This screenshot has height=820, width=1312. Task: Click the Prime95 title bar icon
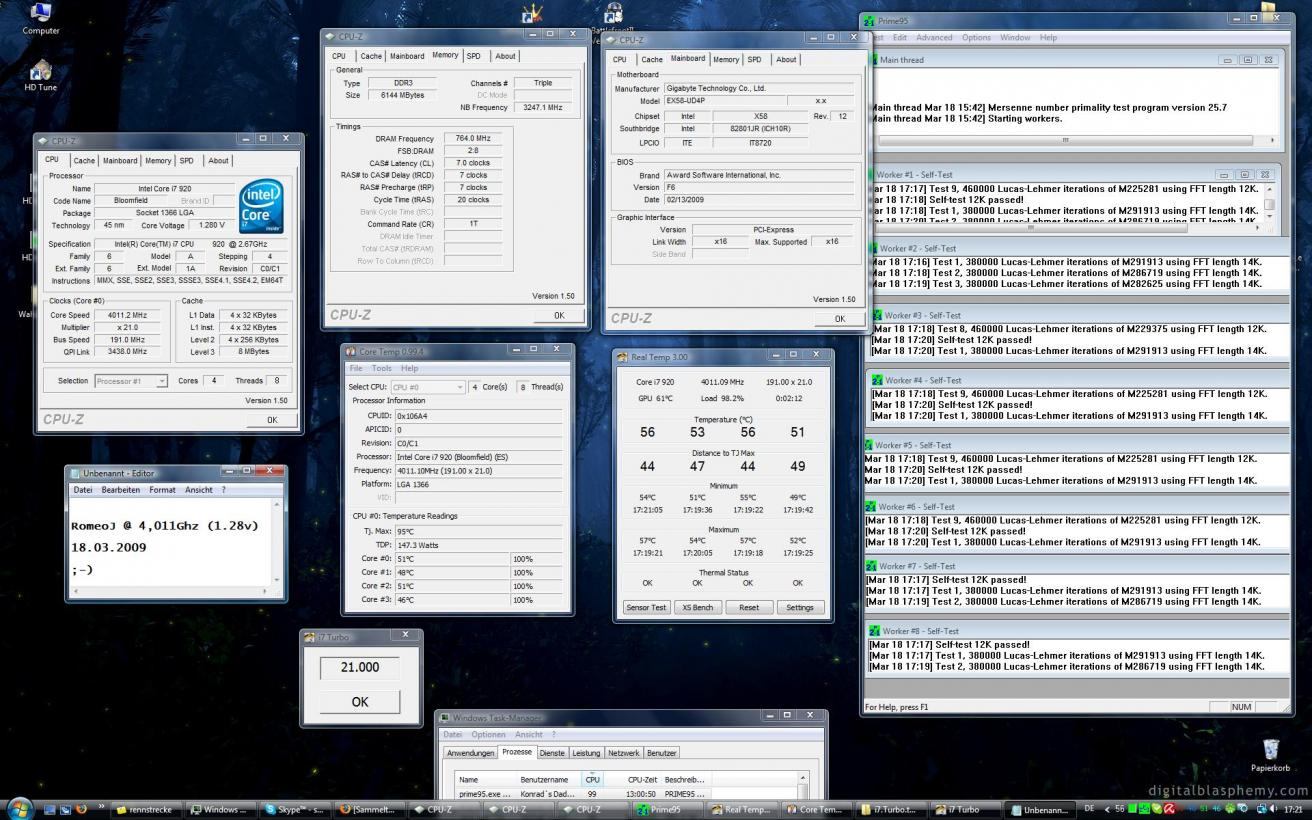click(870, 20)
